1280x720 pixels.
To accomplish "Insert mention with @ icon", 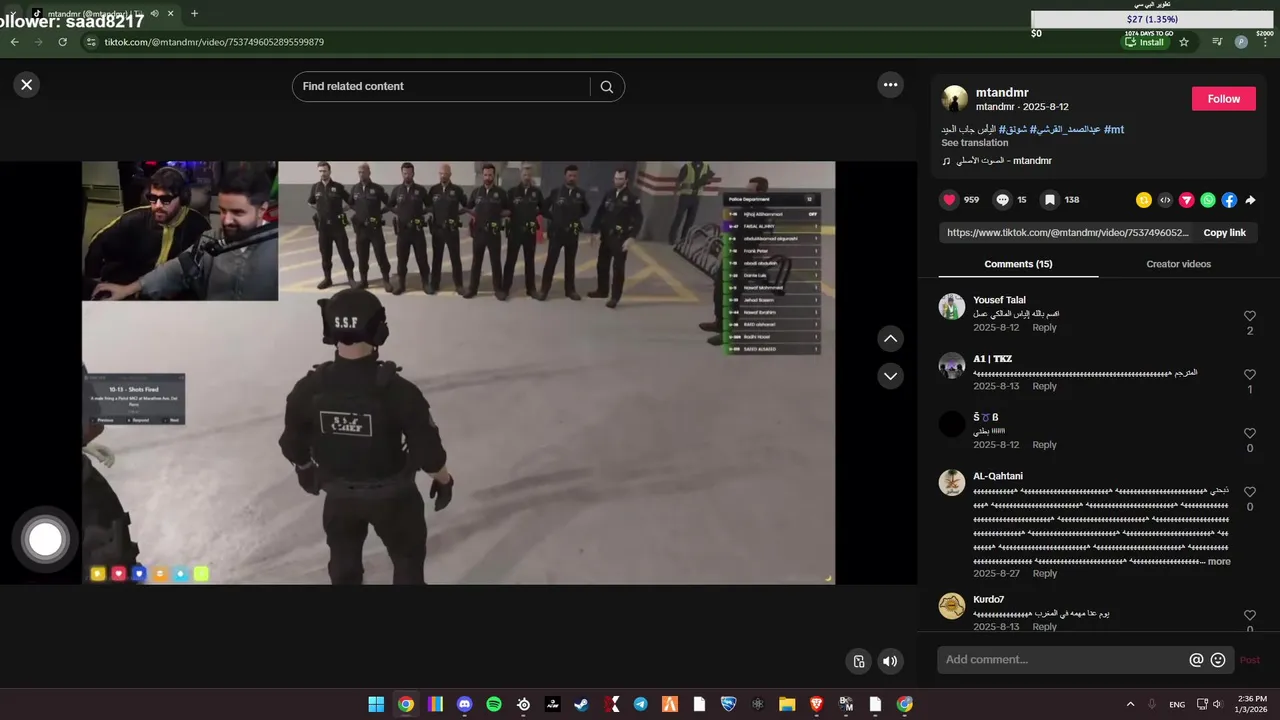I will tap(1196, 660).
